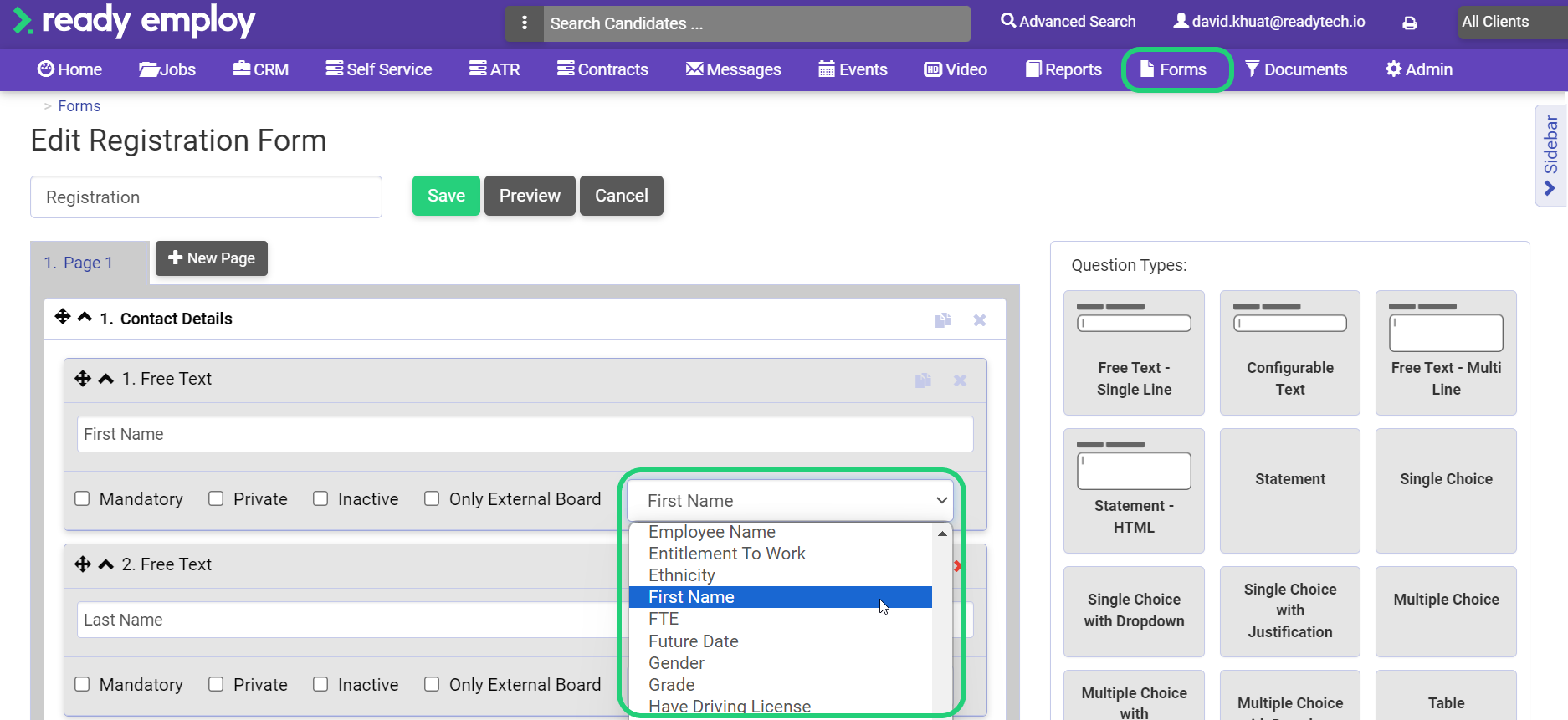Check Inactive on the Last Name question
The height and width of the screenshot is (720, 1568).
(x=320, y=685)
